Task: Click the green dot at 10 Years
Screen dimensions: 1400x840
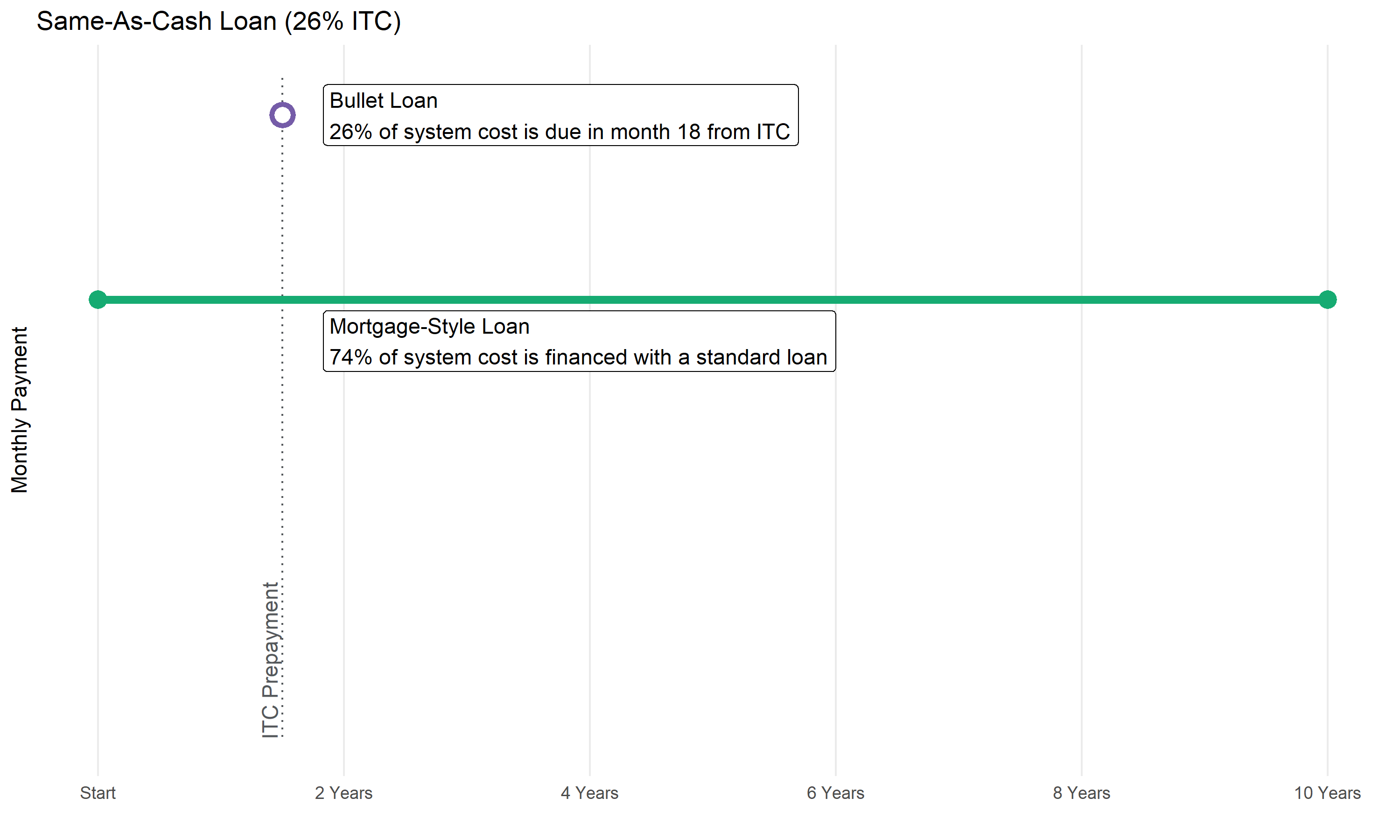Action: tap(1327, 300)
